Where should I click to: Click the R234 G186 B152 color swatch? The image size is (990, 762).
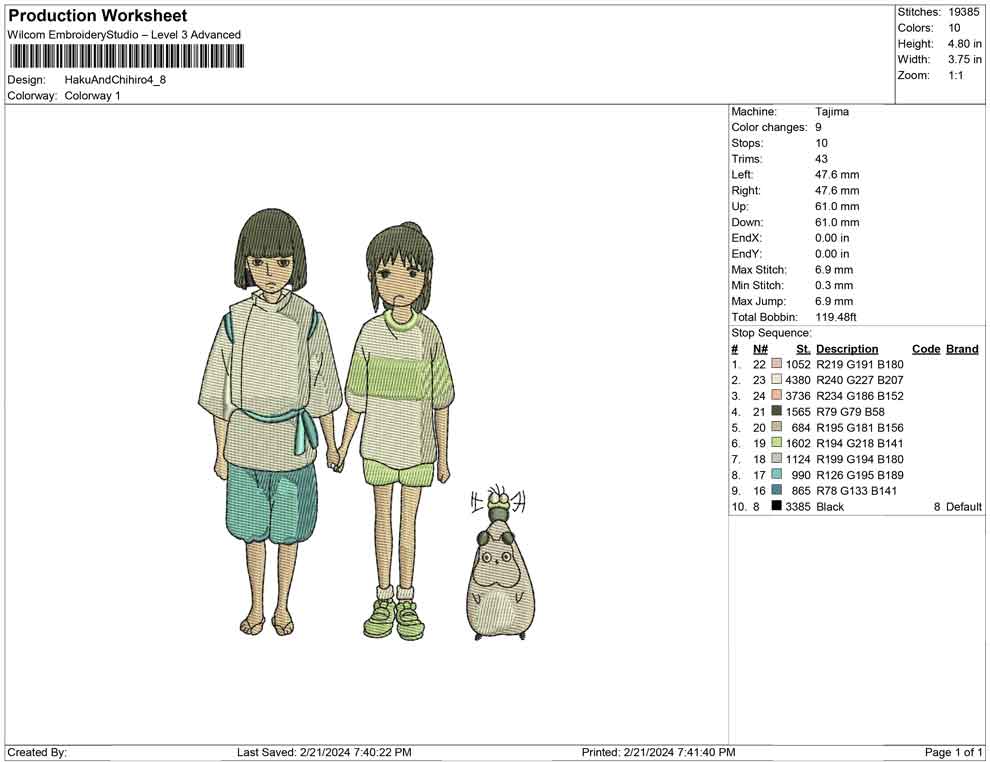pyautogui.click(x=777, y=395)
